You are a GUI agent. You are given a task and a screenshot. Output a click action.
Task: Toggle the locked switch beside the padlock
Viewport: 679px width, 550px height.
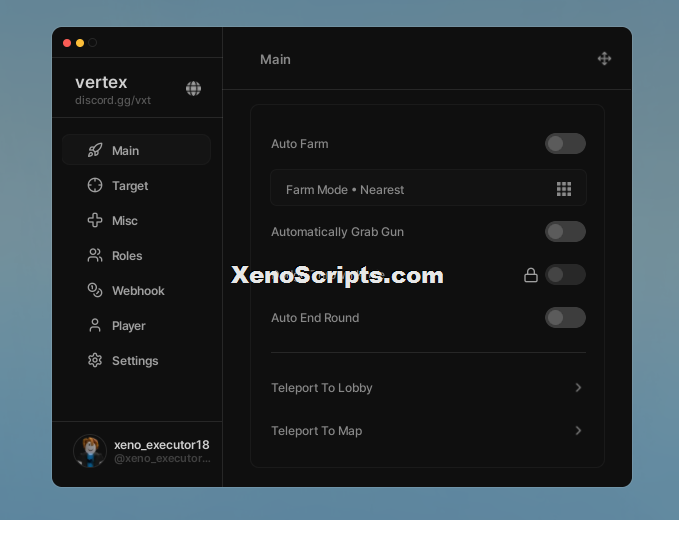tap(565, 275)
